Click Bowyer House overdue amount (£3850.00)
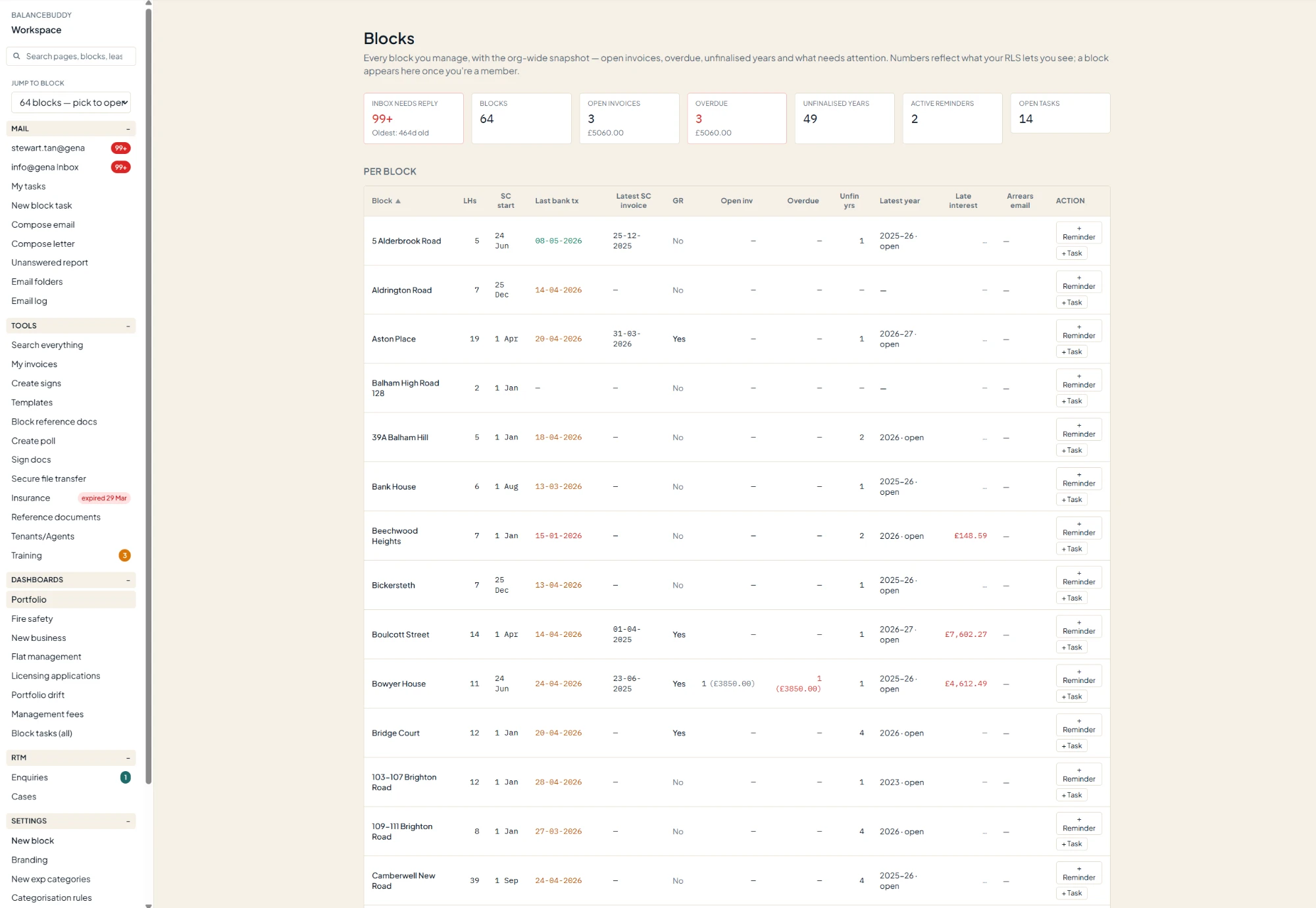Image resolution: width=1316 pixels, height=908 pixels. (798, 689)
